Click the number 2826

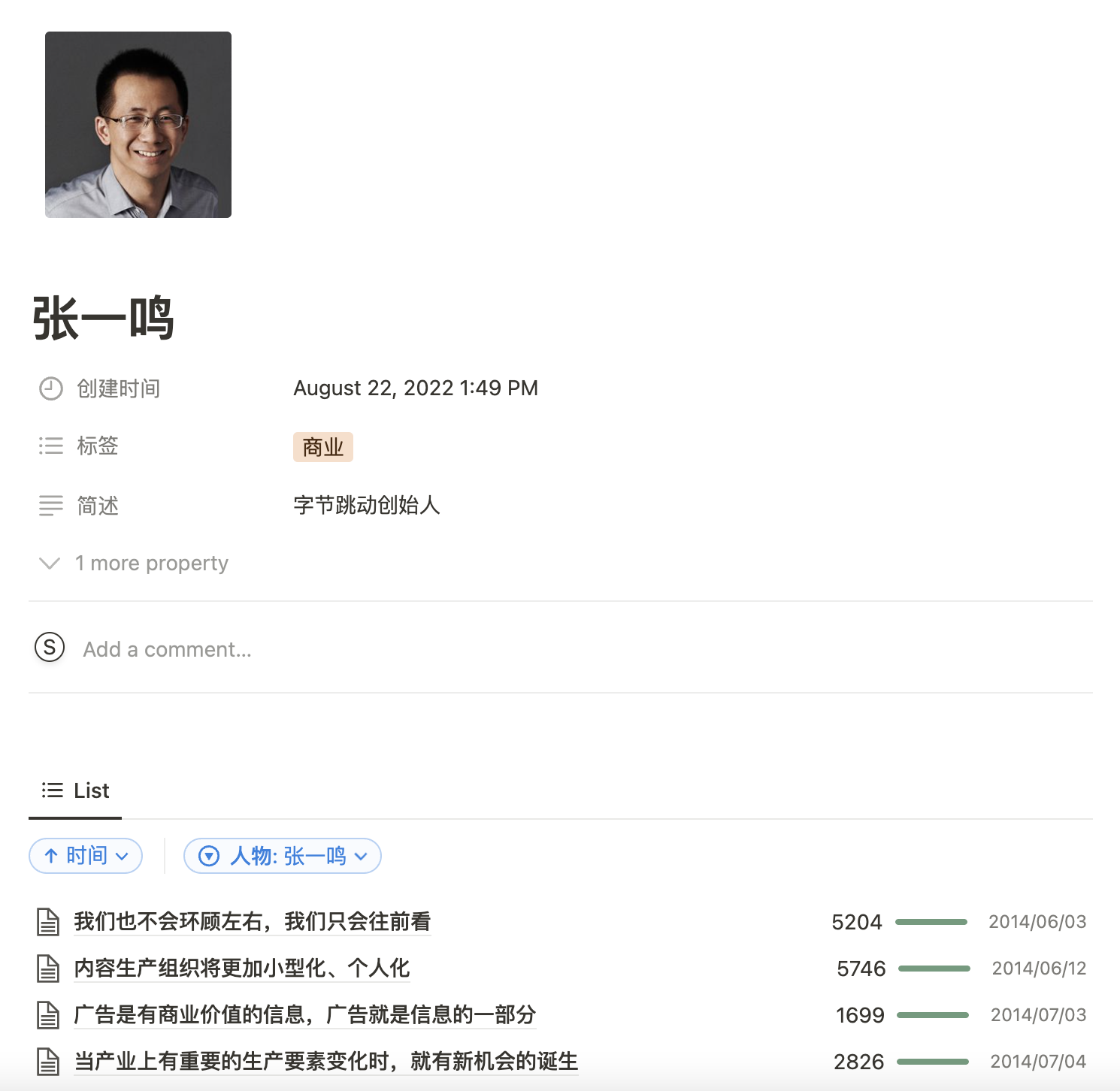(859, 1062)
